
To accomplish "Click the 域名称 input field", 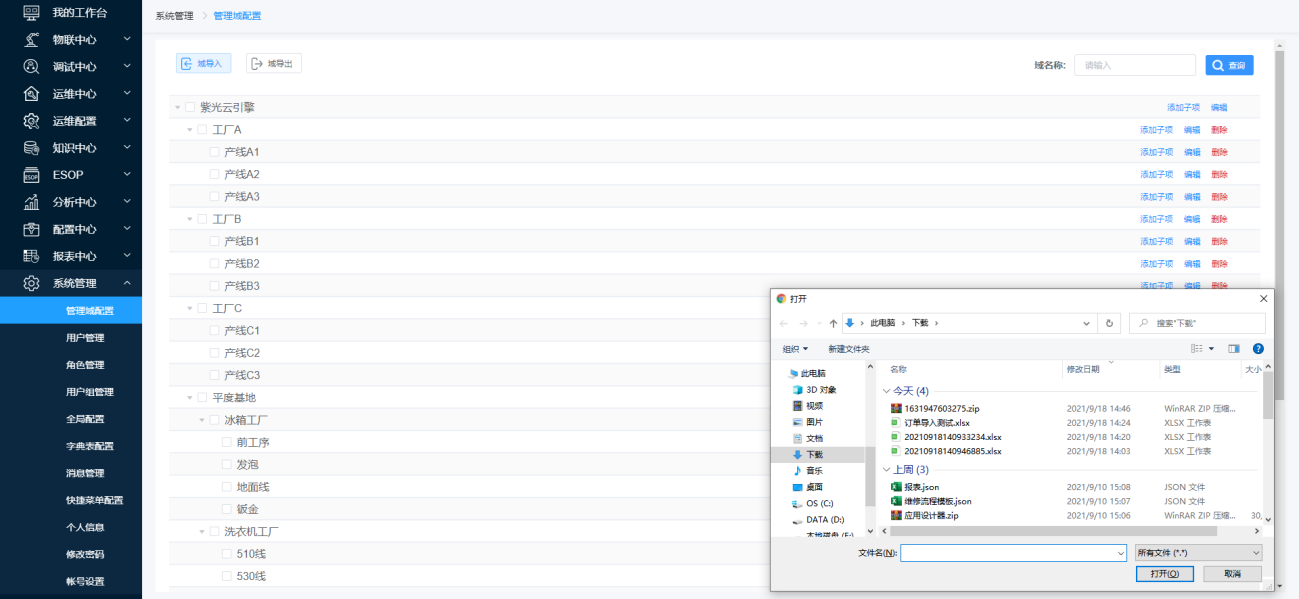I will click(1134, 65).
